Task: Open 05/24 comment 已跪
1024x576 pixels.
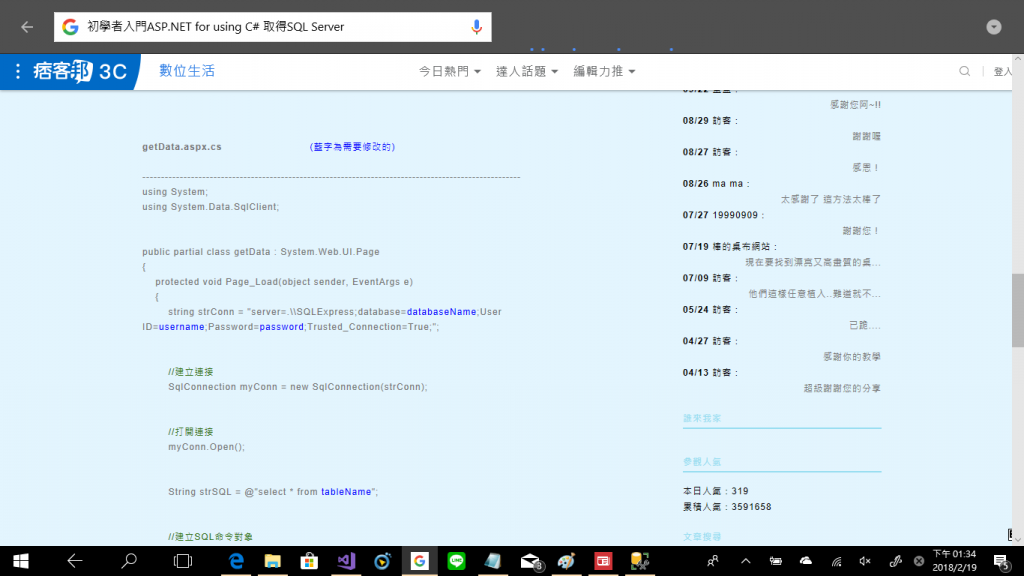Action: (865, 325)
